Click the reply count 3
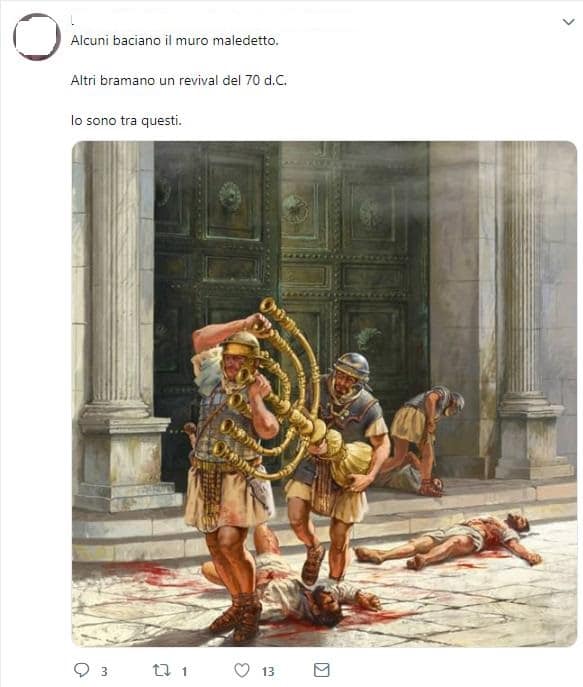Screen dimensions: 583x687 click(x=104, y=671)
